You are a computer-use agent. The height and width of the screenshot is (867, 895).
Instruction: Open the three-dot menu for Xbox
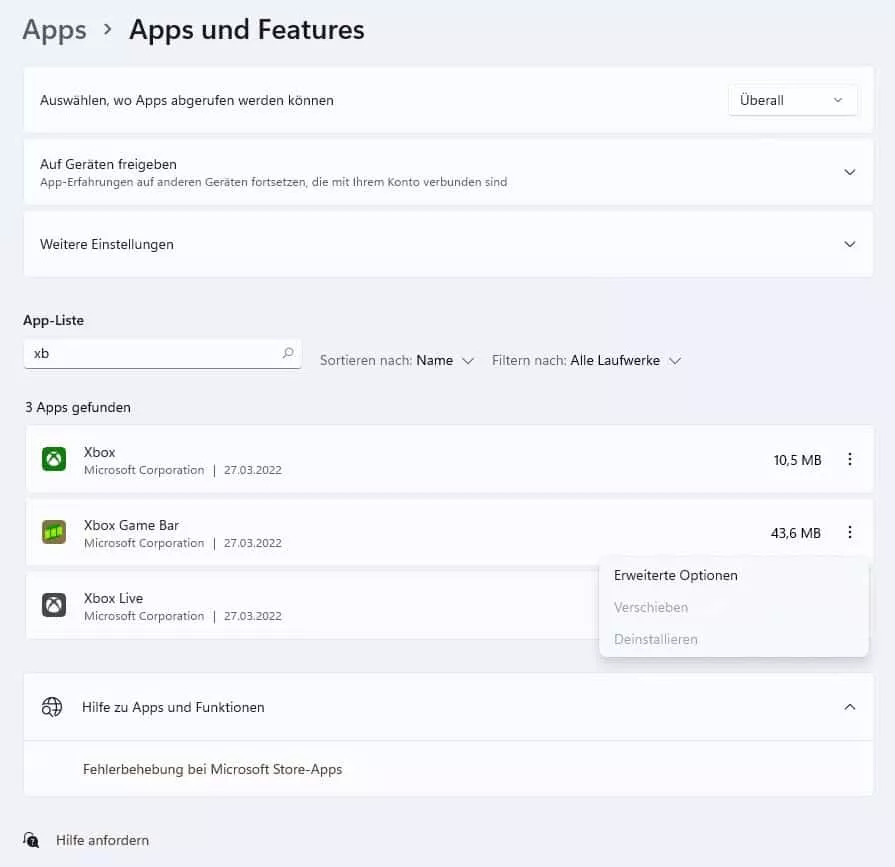(x=850, y=459)
